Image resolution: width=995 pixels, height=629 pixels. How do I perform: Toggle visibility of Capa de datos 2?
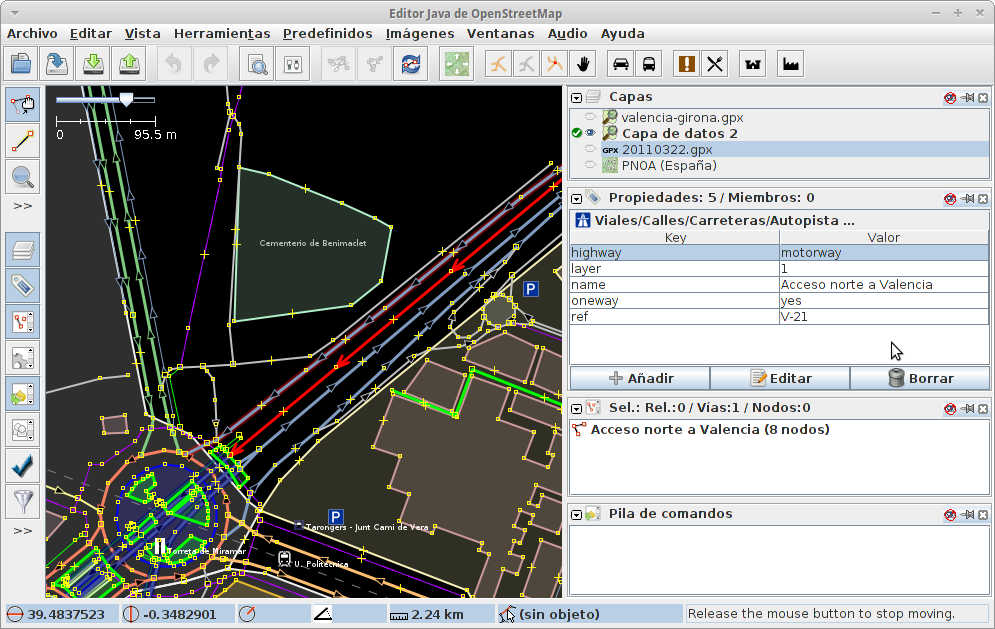point(590,133)
